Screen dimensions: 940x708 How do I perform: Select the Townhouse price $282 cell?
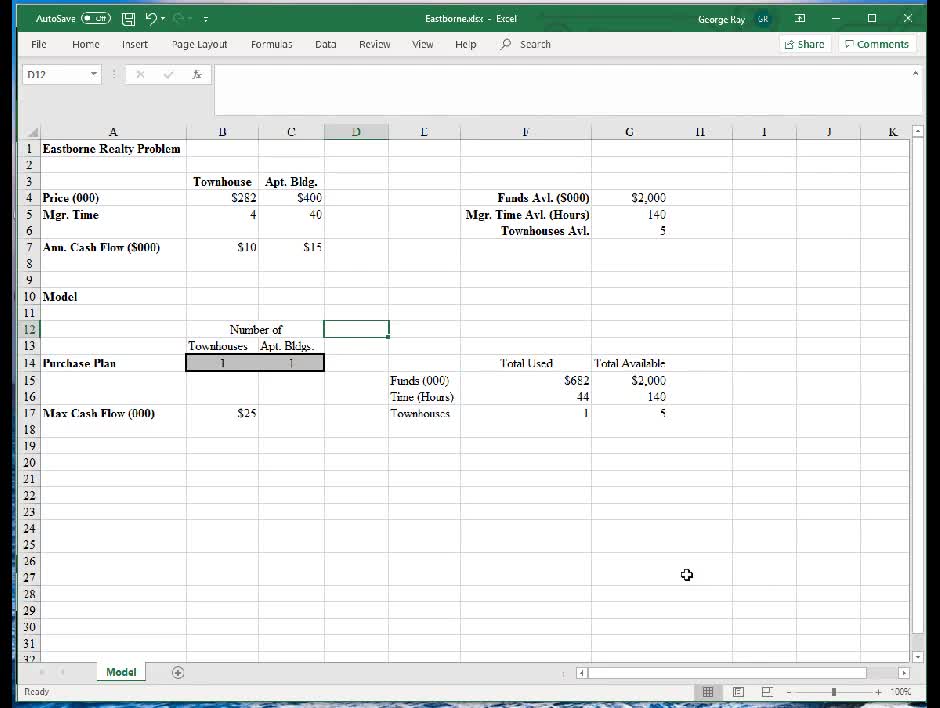222,198
